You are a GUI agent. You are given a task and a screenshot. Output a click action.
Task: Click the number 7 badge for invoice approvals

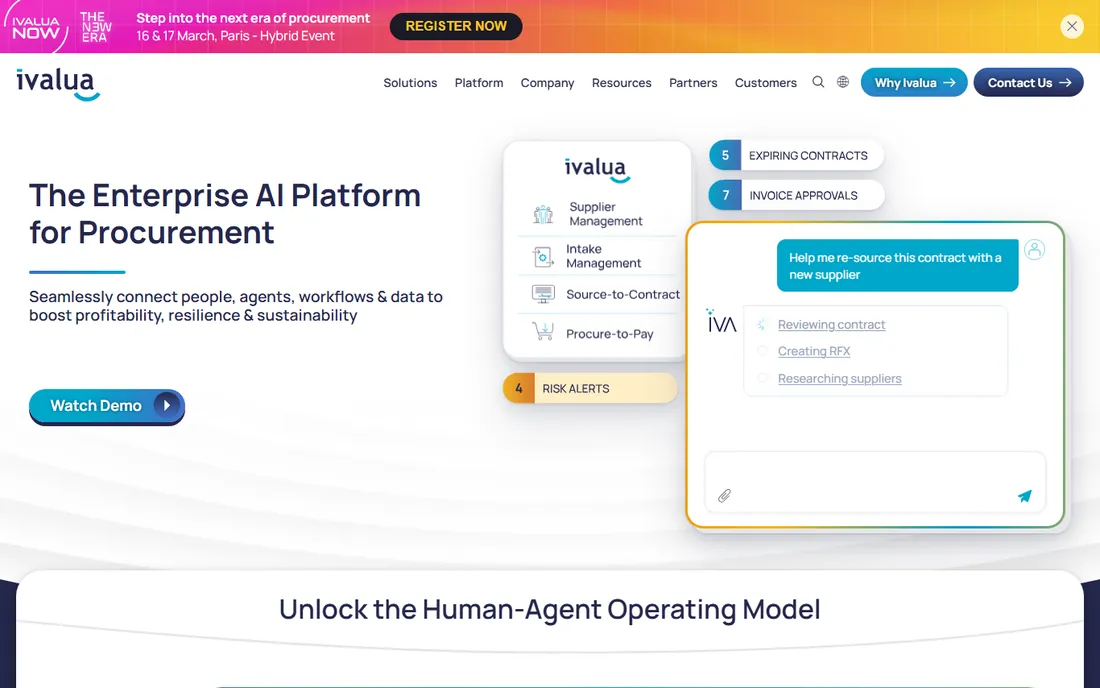coord(725,196)
